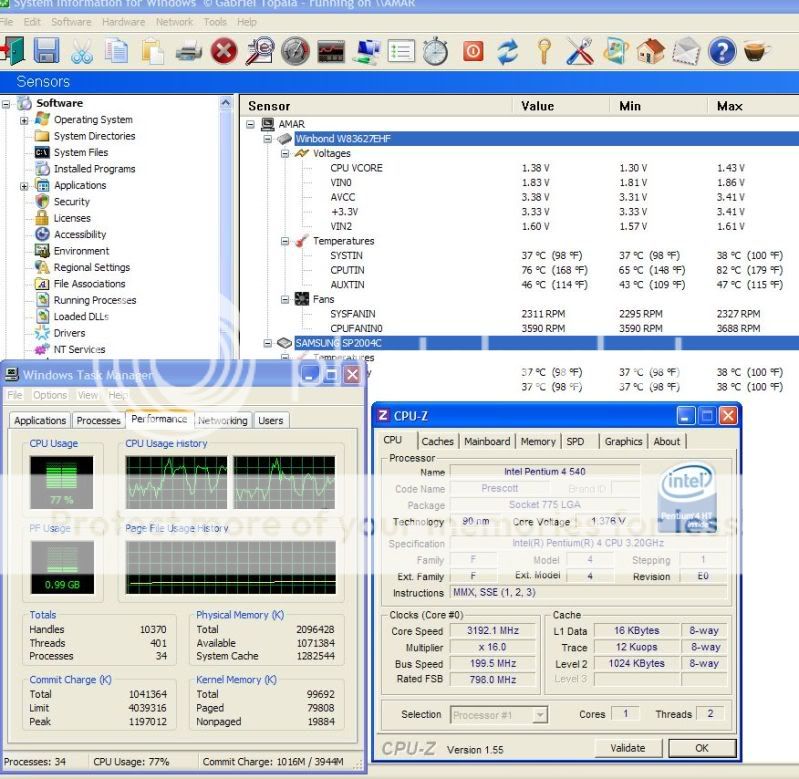The height and width of the screenshot is (779, 799).
Task: Switch to Processes tab in Task Manager
Action: pos(98,420)
